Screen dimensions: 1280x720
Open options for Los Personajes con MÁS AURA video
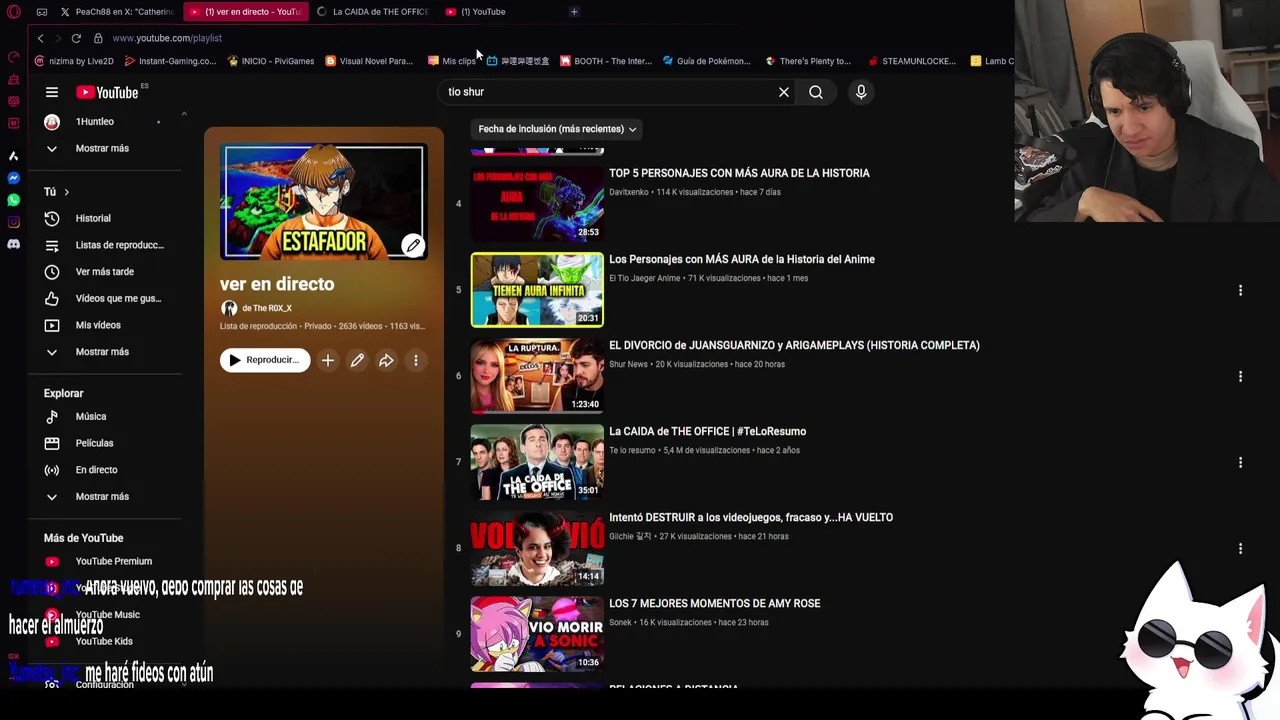(1240, 290)
